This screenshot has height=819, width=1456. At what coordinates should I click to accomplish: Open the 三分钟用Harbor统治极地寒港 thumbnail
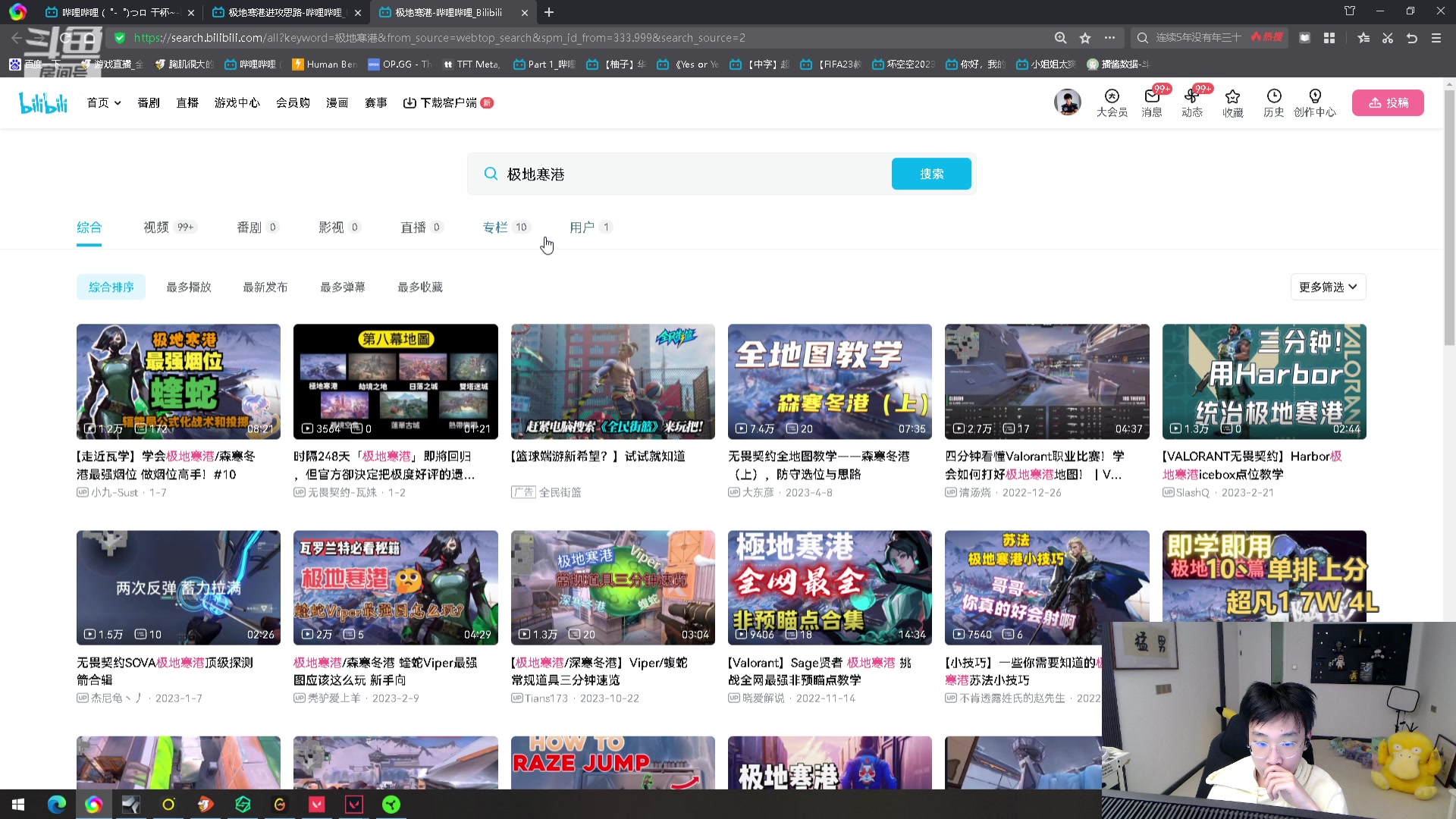click(x=1264, y=381)
